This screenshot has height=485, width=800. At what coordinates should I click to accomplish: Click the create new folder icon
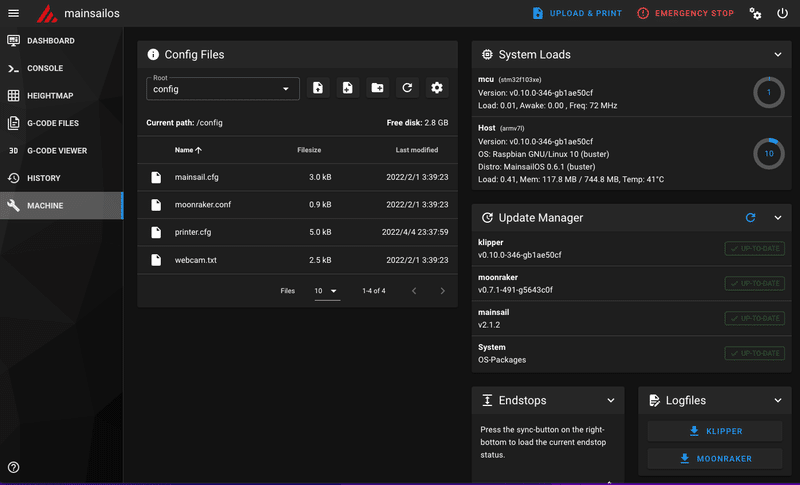[378, 88]
